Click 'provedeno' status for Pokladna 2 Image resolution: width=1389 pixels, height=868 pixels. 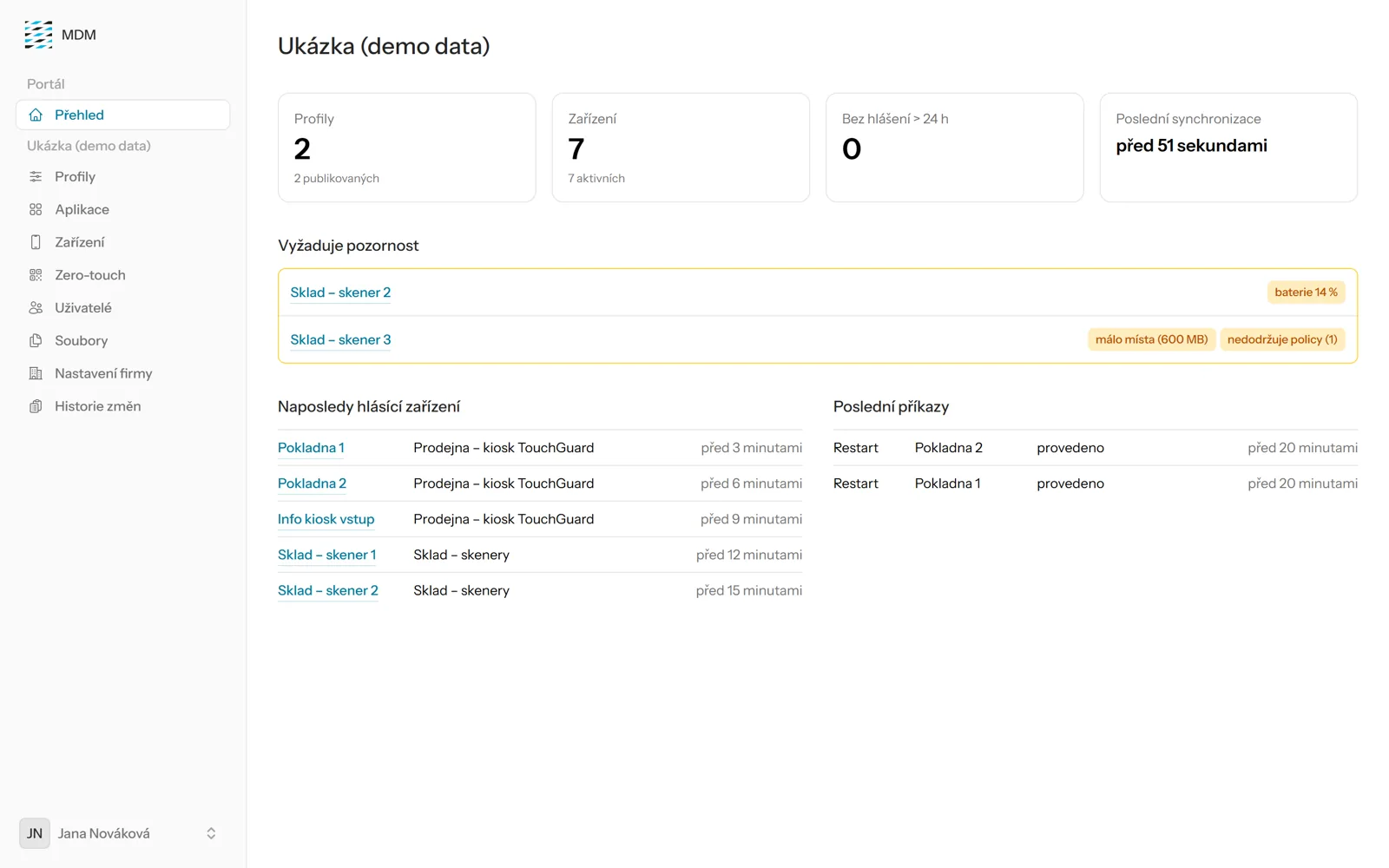1070,448
